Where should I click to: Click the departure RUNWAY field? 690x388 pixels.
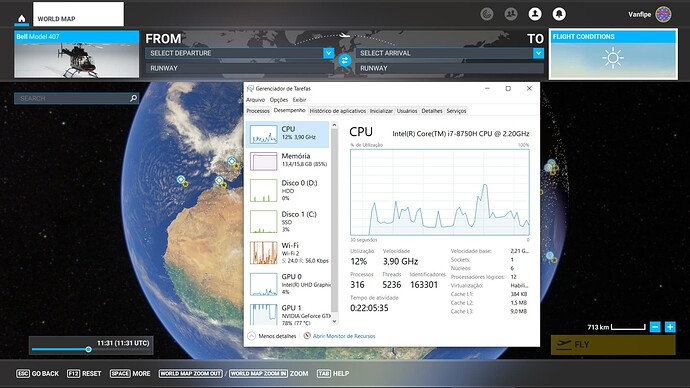click(239, 68)
